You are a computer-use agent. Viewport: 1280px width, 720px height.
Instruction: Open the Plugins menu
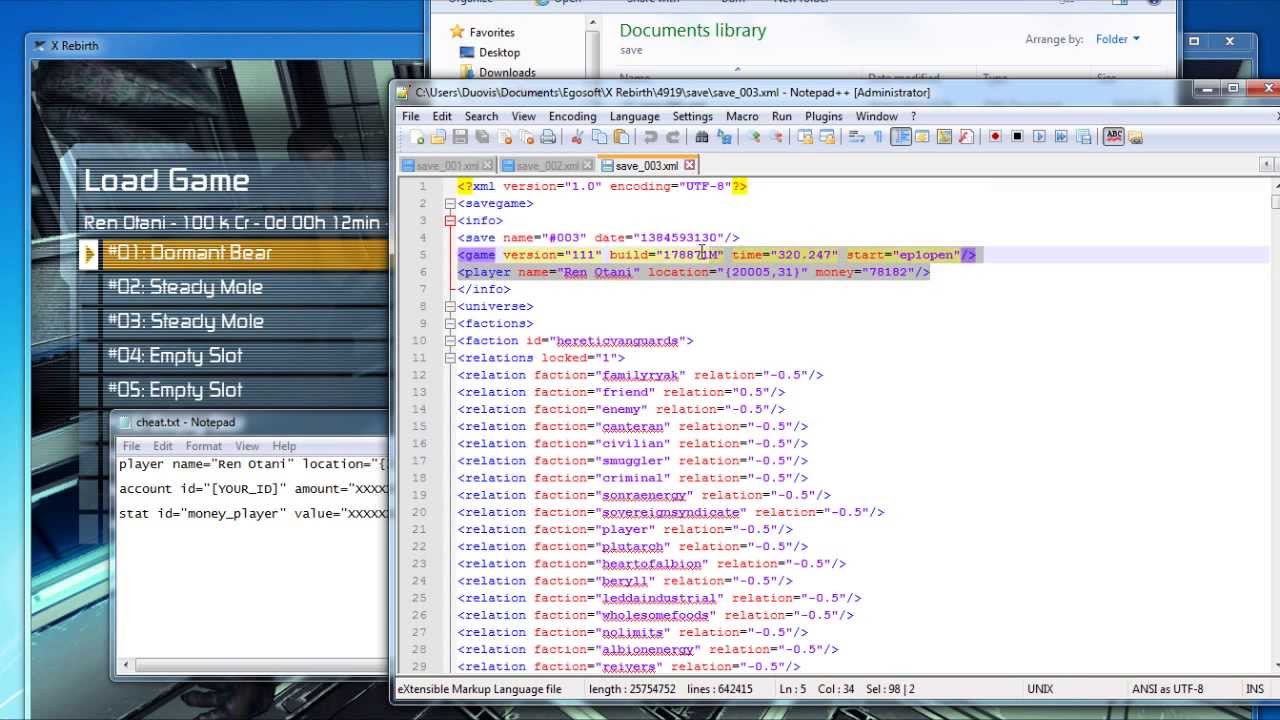pos(824,116)
